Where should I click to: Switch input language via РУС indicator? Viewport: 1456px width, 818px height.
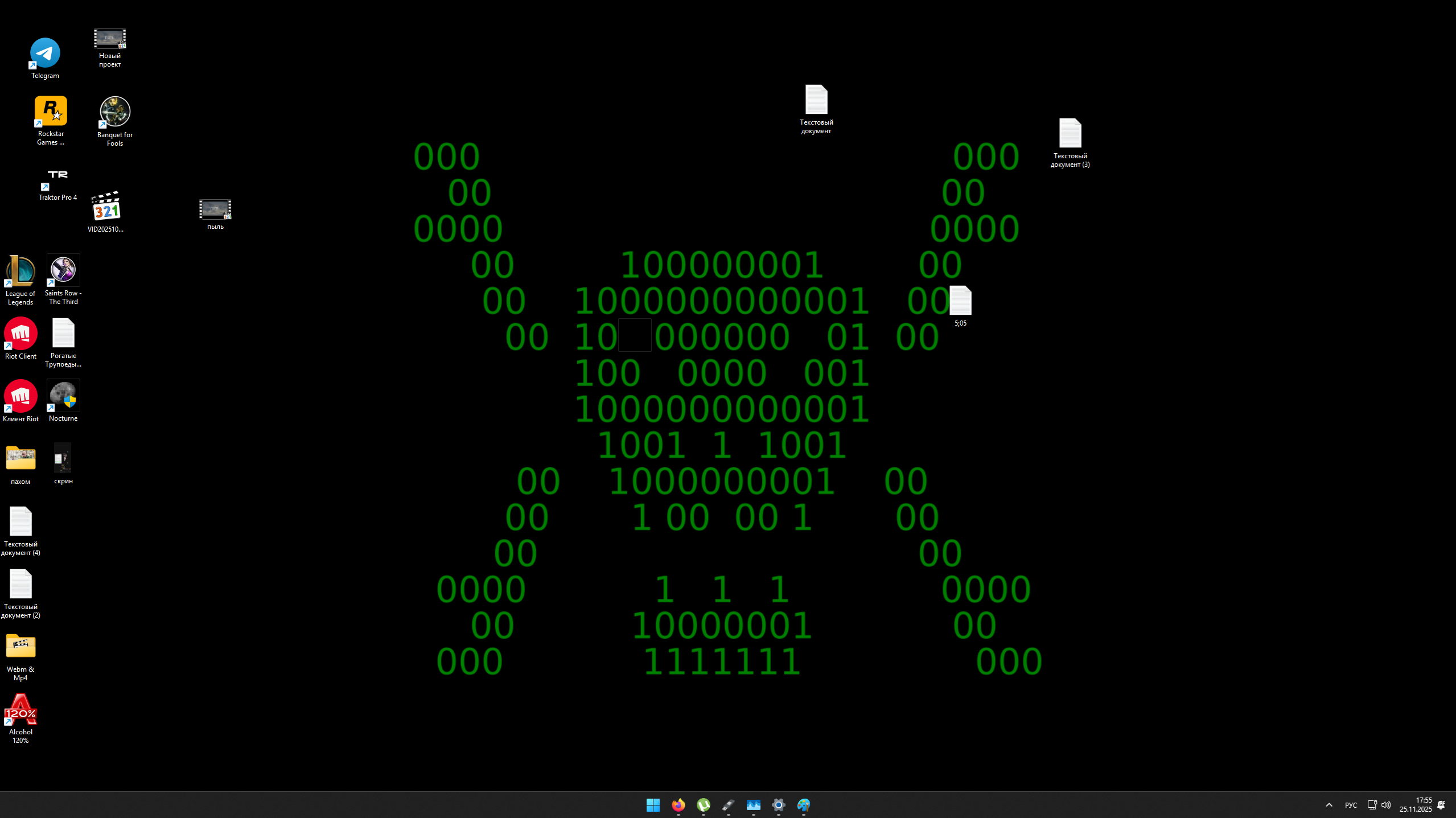click(x=1350, y=805)
